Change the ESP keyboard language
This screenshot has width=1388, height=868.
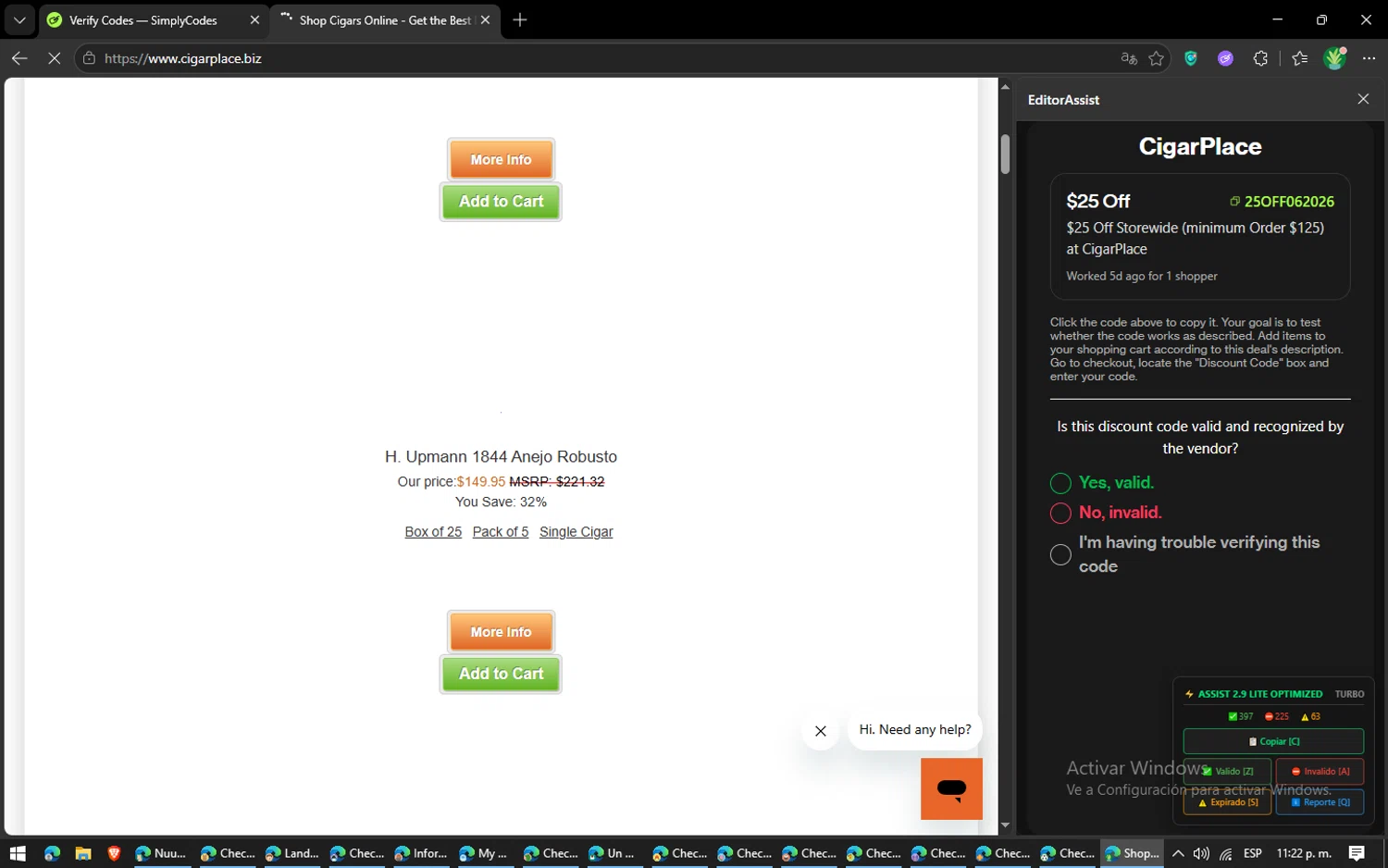pos(1253,853)
